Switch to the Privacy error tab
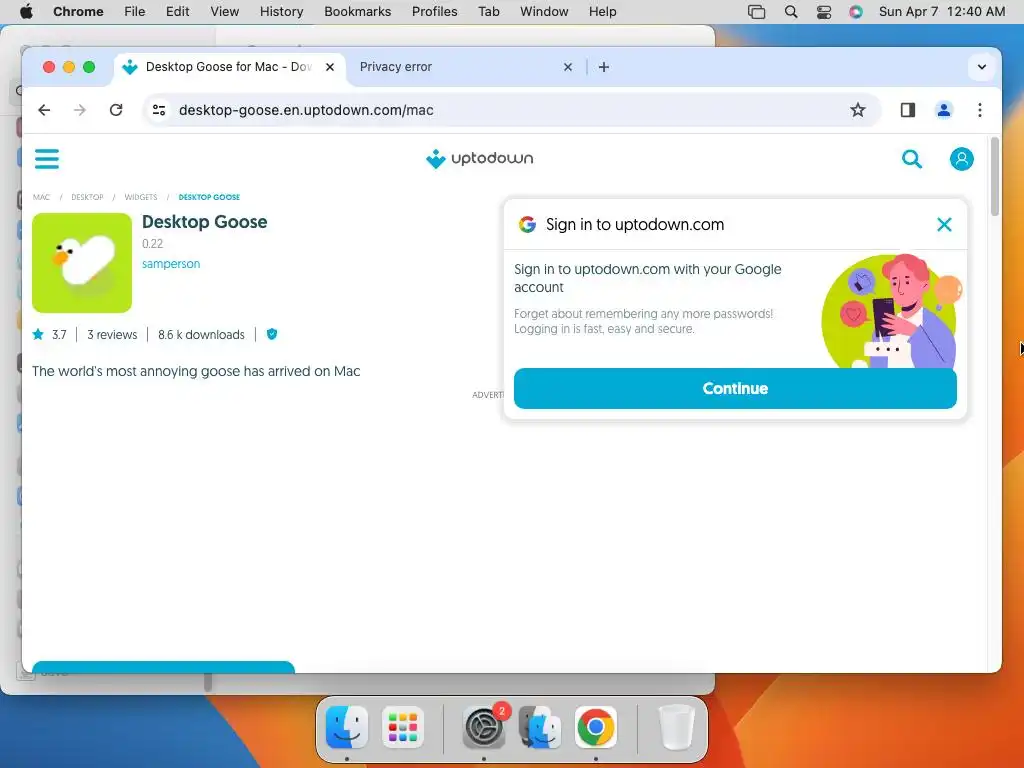This screenshot has width=1024, height=768. (x=464, y=67)
